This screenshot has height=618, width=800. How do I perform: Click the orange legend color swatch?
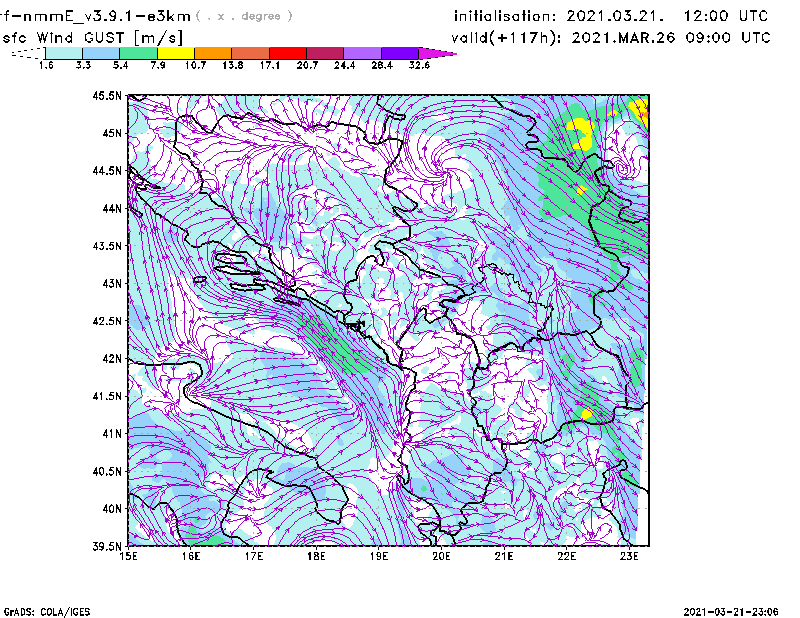(213, 53)
